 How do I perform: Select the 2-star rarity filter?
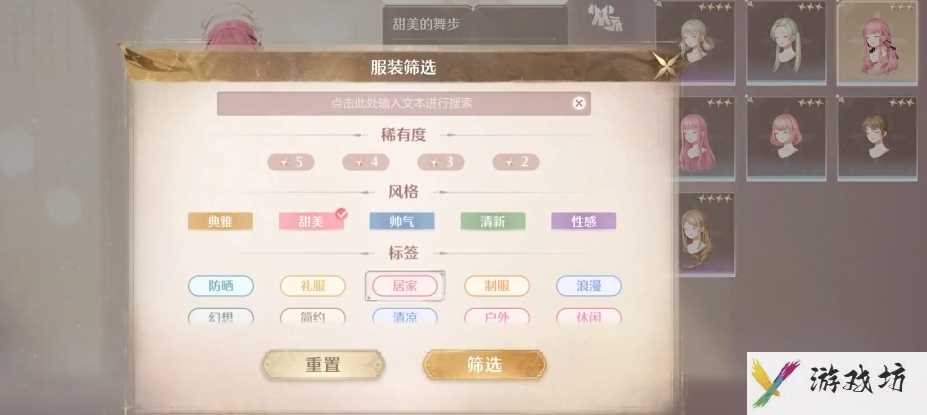pyautogui.click(x=516, y=162)
